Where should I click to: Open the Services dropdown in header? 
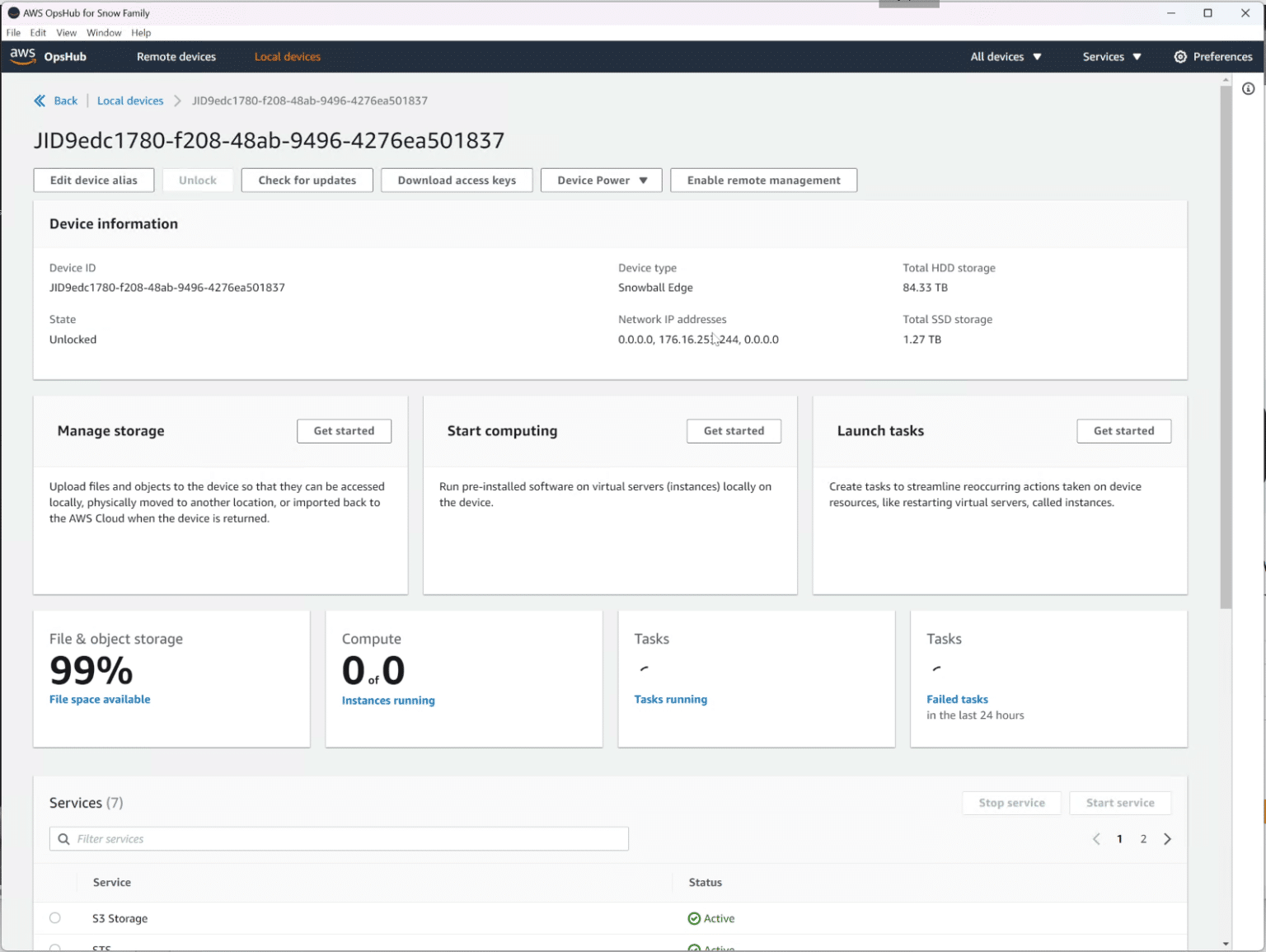point(1112,57)
